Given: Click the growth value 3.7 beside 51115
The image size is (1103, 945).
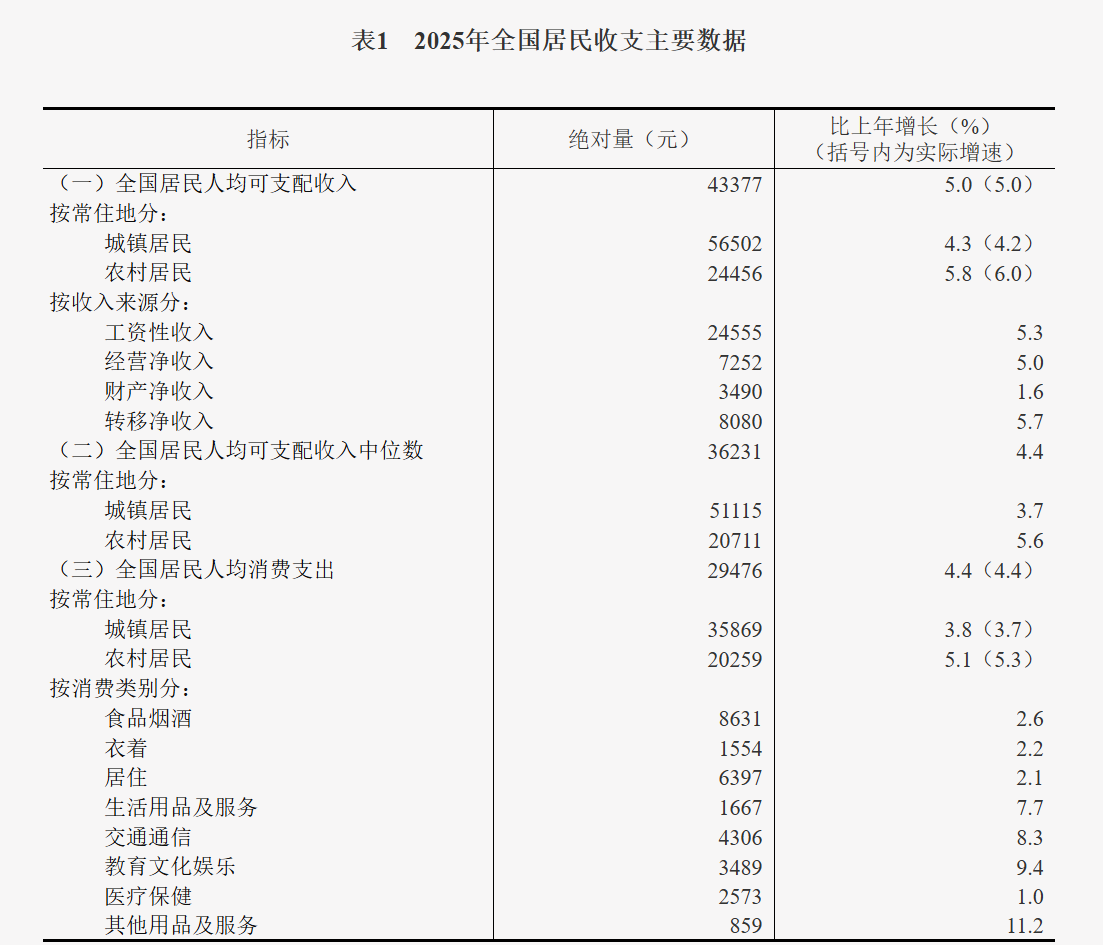Looking at the screenshot, I should pyautogui.click(x=1029, y=512).
